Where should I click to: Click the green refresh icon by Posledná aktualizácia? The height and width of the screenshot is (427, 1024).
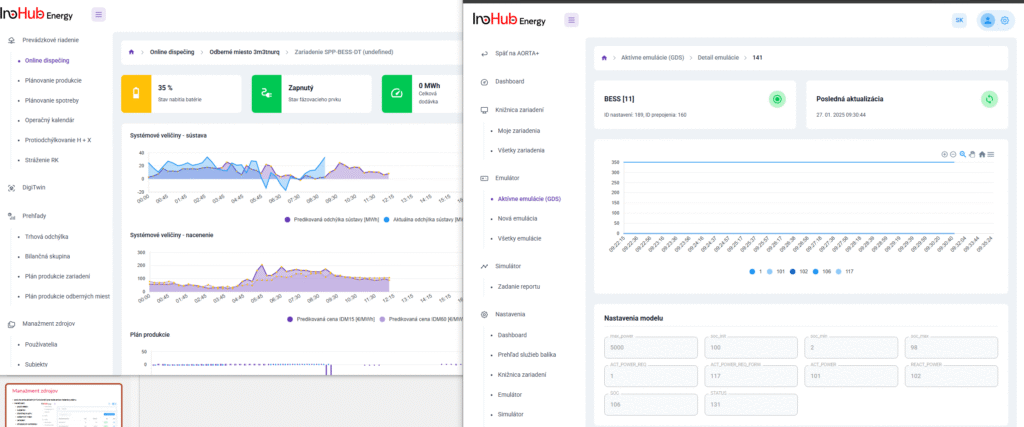point(990,99)
